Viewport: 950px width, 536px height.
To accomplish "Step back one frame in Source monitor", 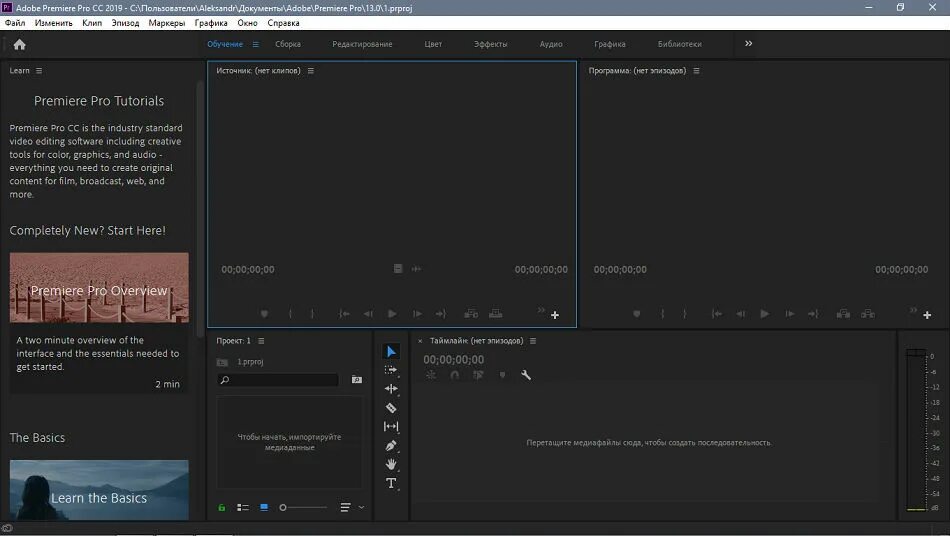I will (368, 314).
